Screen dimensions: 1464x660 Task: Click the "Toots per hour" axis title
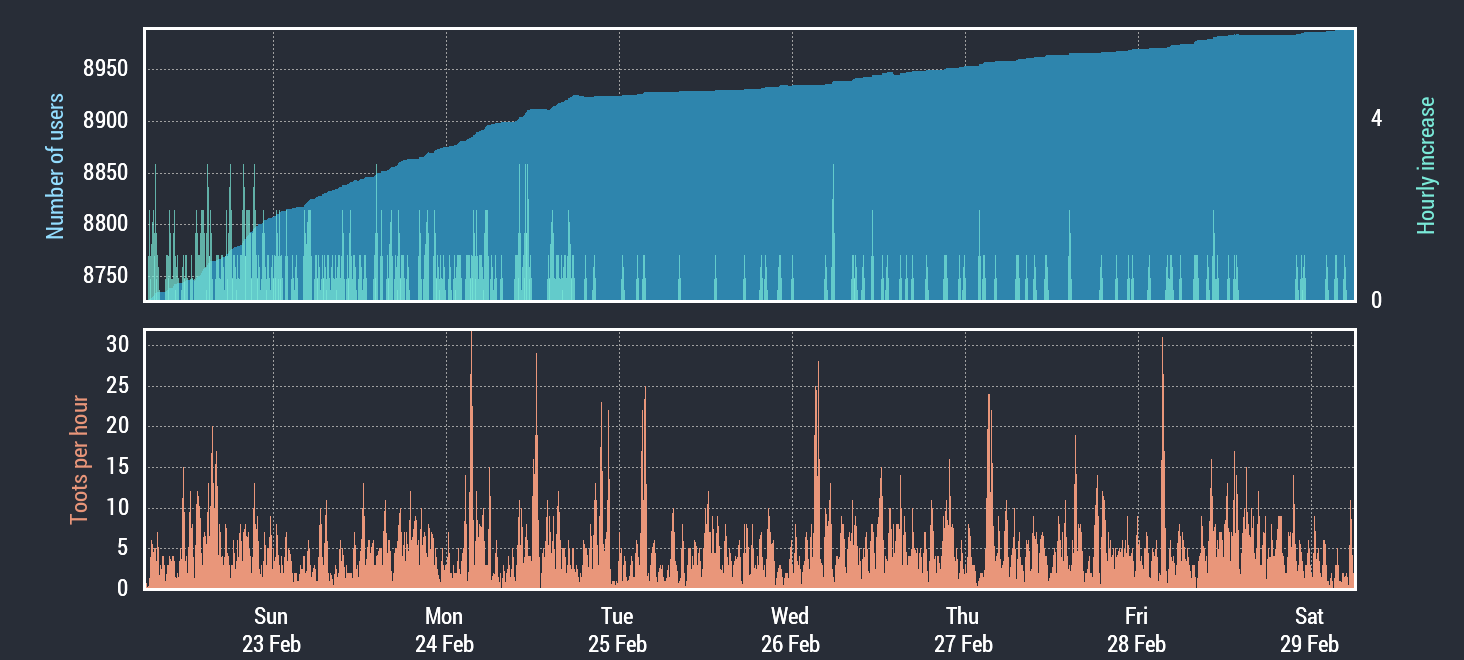[79, 460]
